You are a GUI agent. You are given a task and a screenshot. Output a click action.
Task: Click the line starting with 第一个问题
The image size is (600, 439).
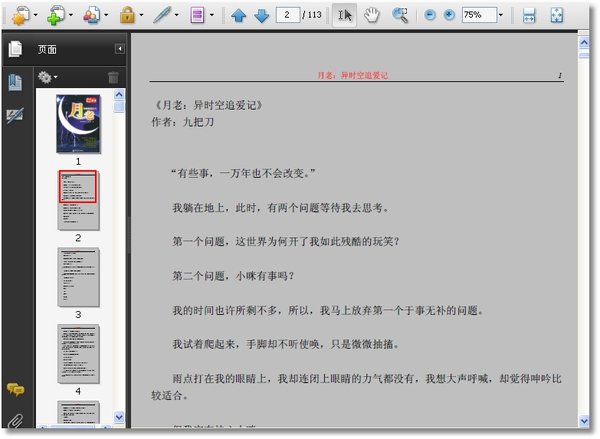pyautogui.click(x=286, y=242)
